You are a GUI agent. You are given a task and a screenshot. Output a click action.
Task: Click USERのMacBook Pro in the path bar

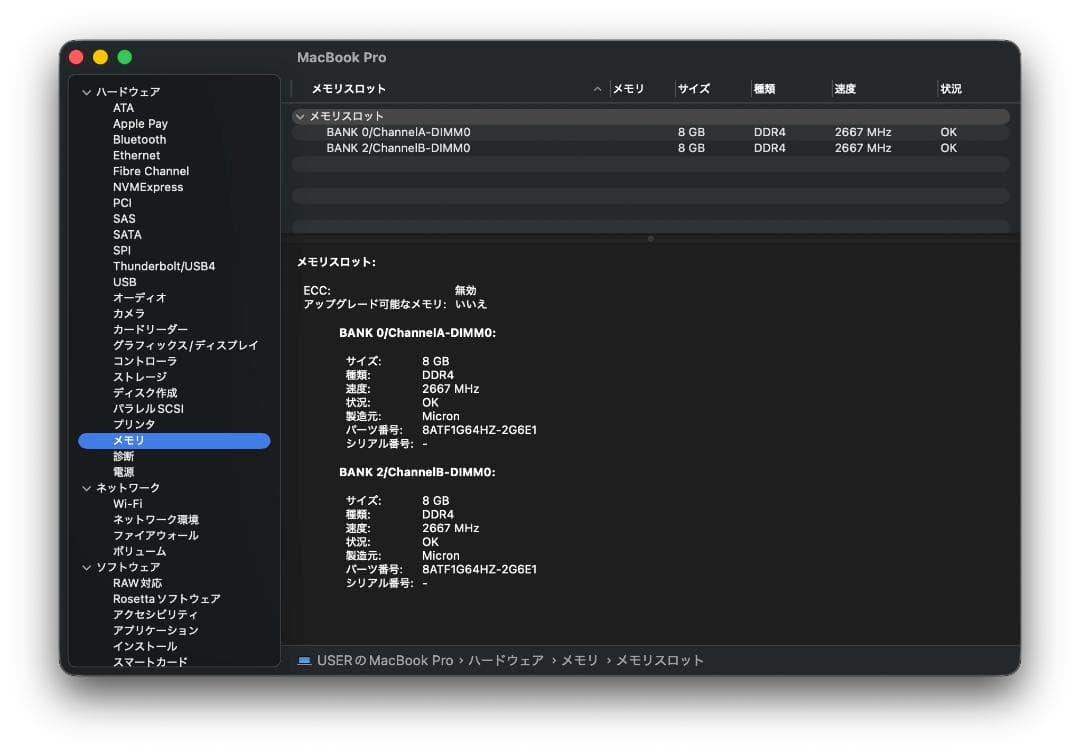(x=385, y=661)
